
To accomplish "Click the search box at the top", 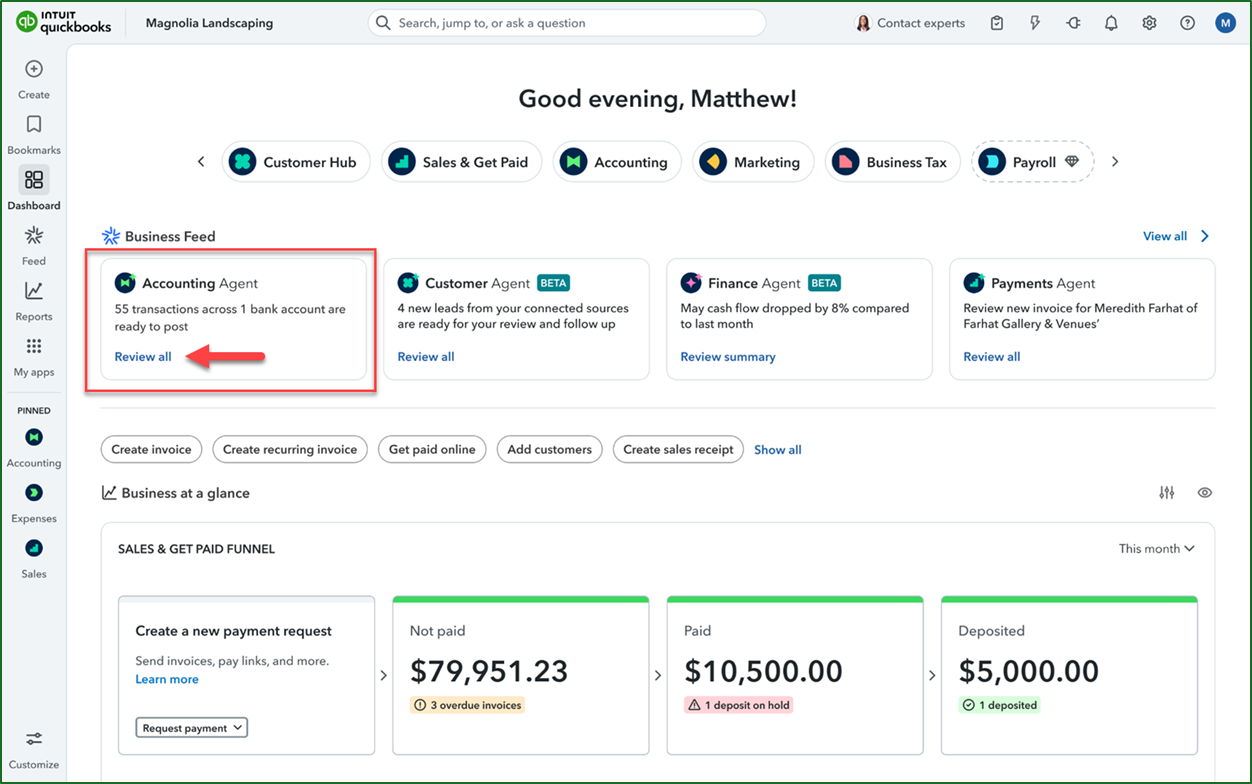I will (567, 23).
